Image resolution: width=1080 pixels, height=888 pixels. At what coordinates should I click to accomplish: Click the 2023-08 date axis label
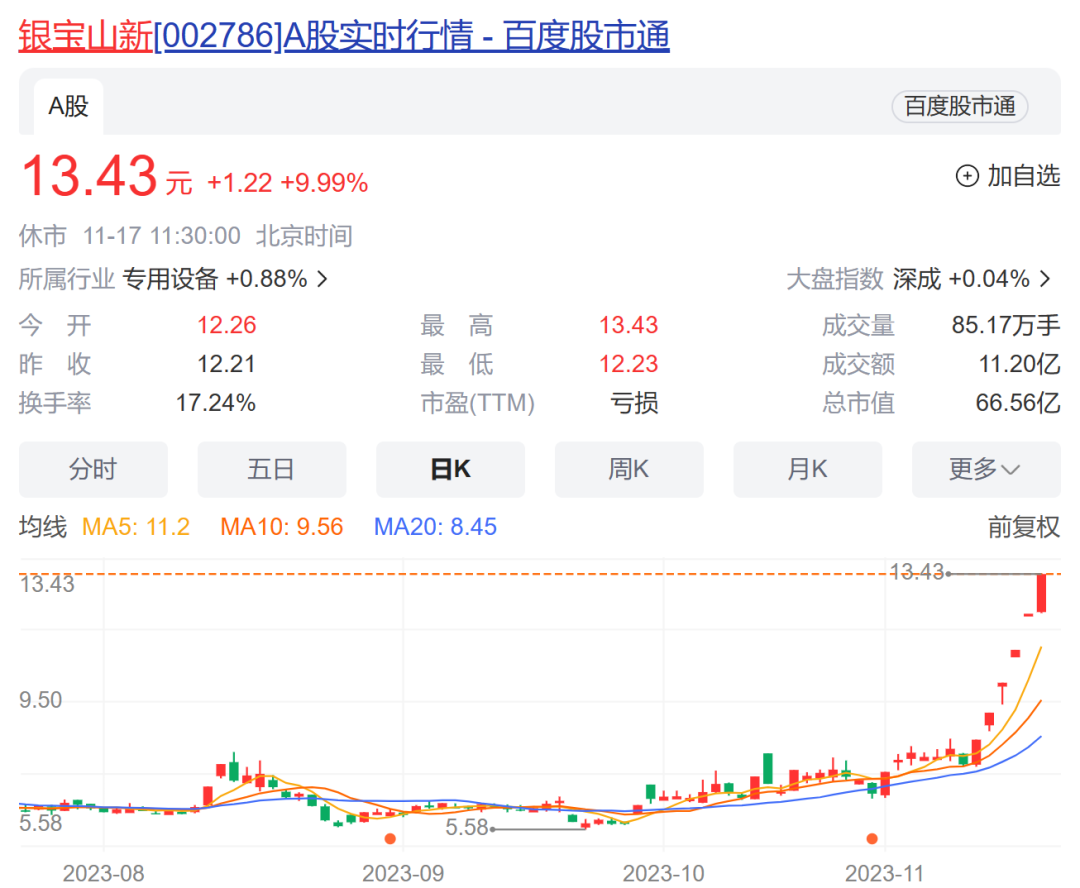pos(103,874)
